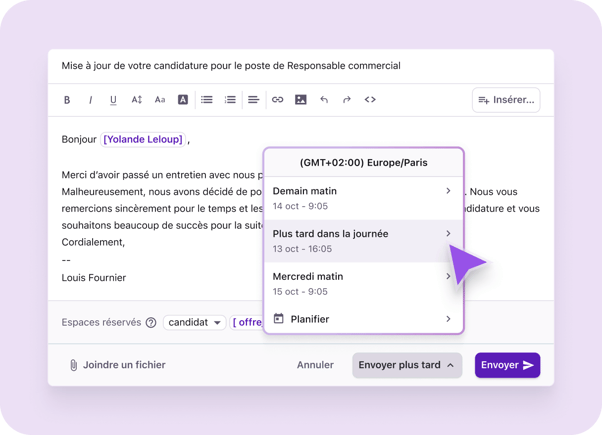Viewport: 602px width, 435px height.
Task: Insert a numbered list
Action: (230, 100)
